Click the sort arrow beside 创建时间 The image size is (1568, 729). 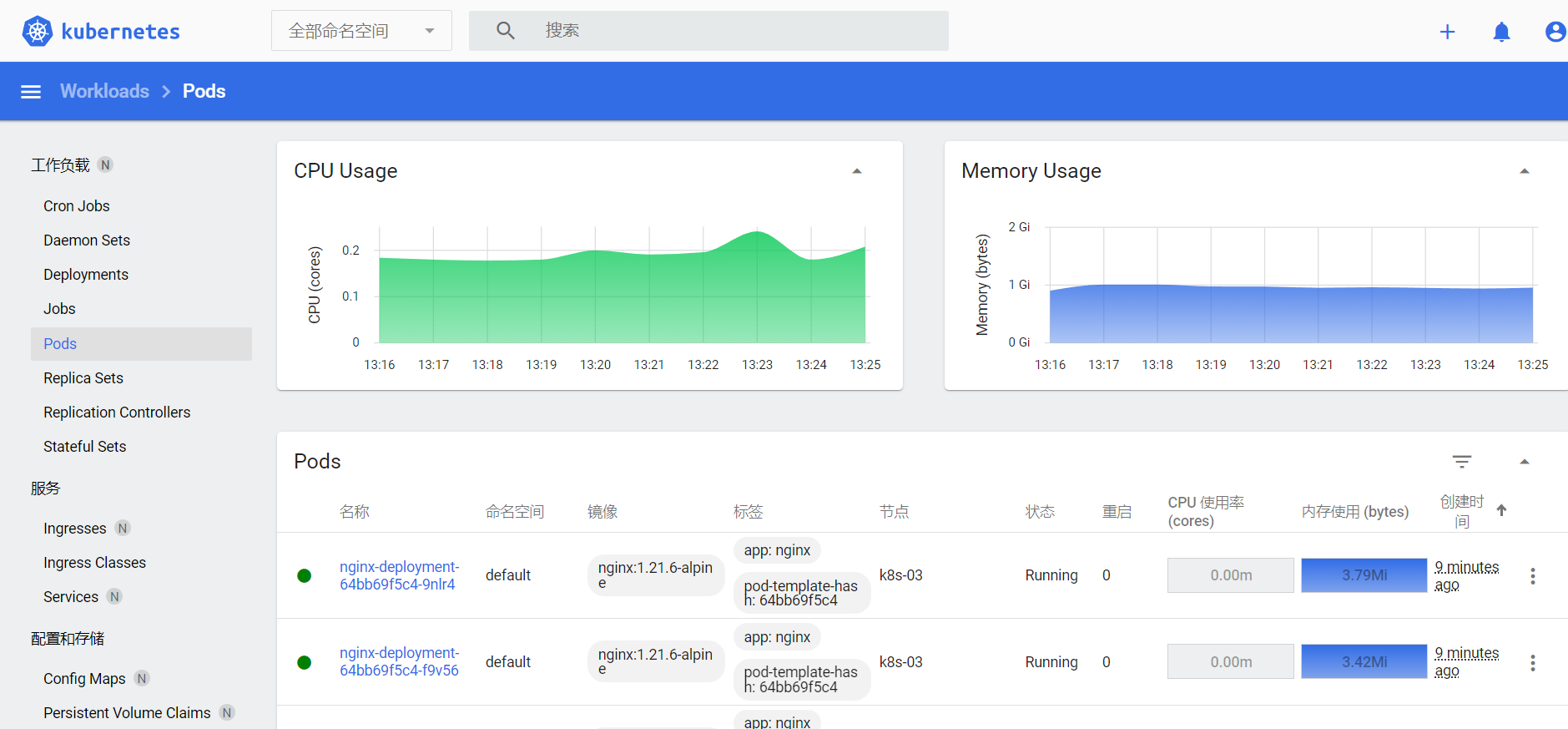pos(1501,510)
